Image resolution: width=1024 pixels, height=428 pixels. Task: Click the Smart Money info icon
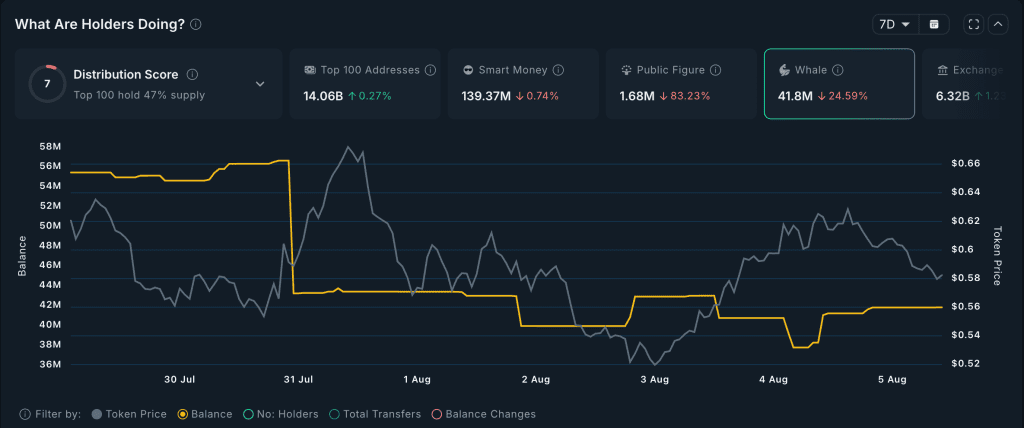point(558,71)
